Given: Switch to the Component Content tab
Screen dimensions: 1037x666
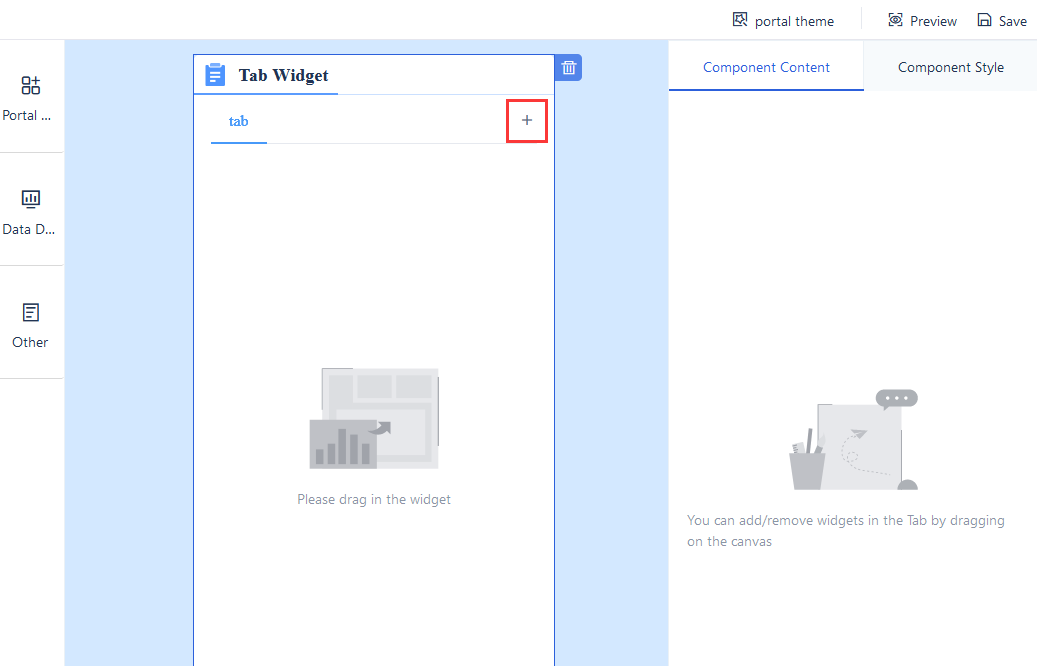Looking at the screenshot, I should click(x=766, y=66).
